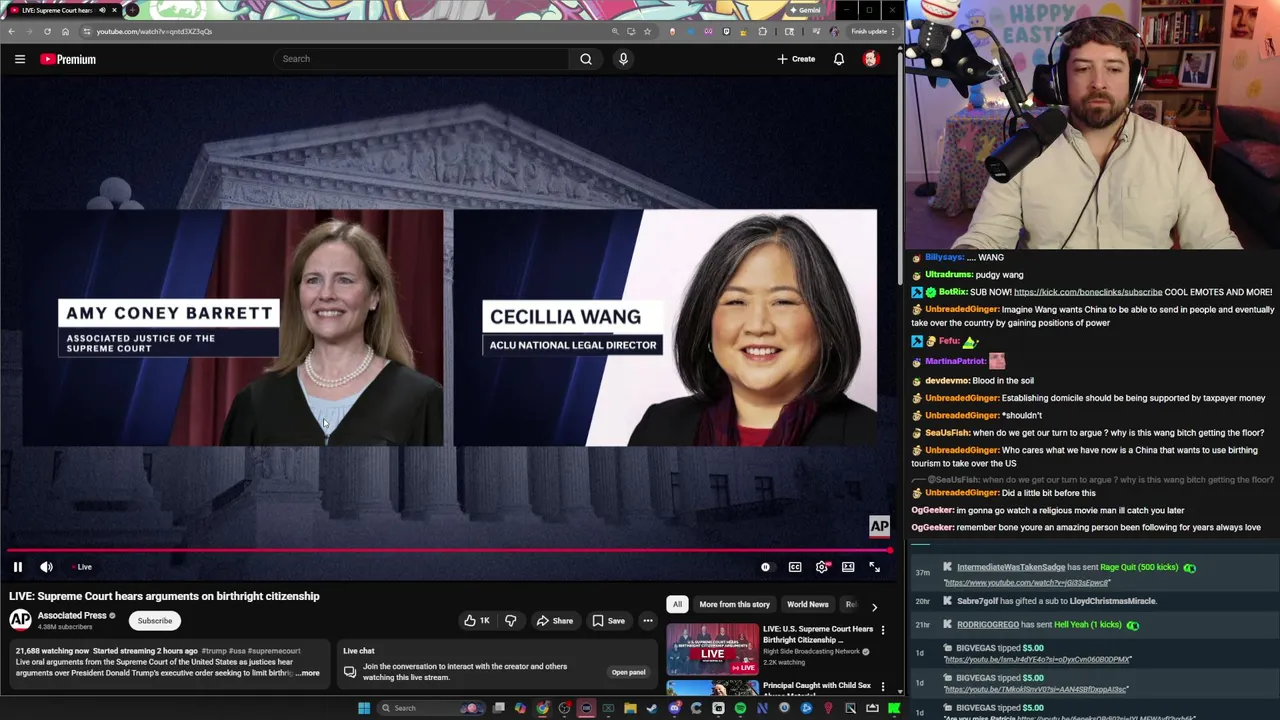Show more filter chips with right arrow
The height and width of the screenshot is (720, 1280).
874,606
